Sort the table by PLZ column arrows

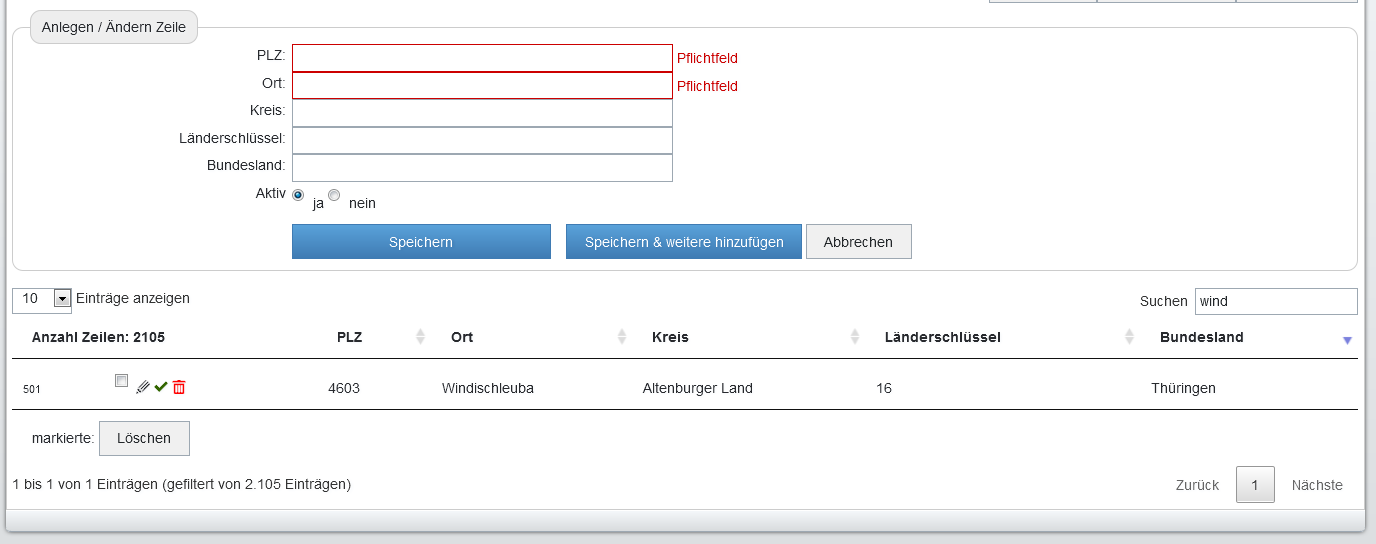click(421, 337)
